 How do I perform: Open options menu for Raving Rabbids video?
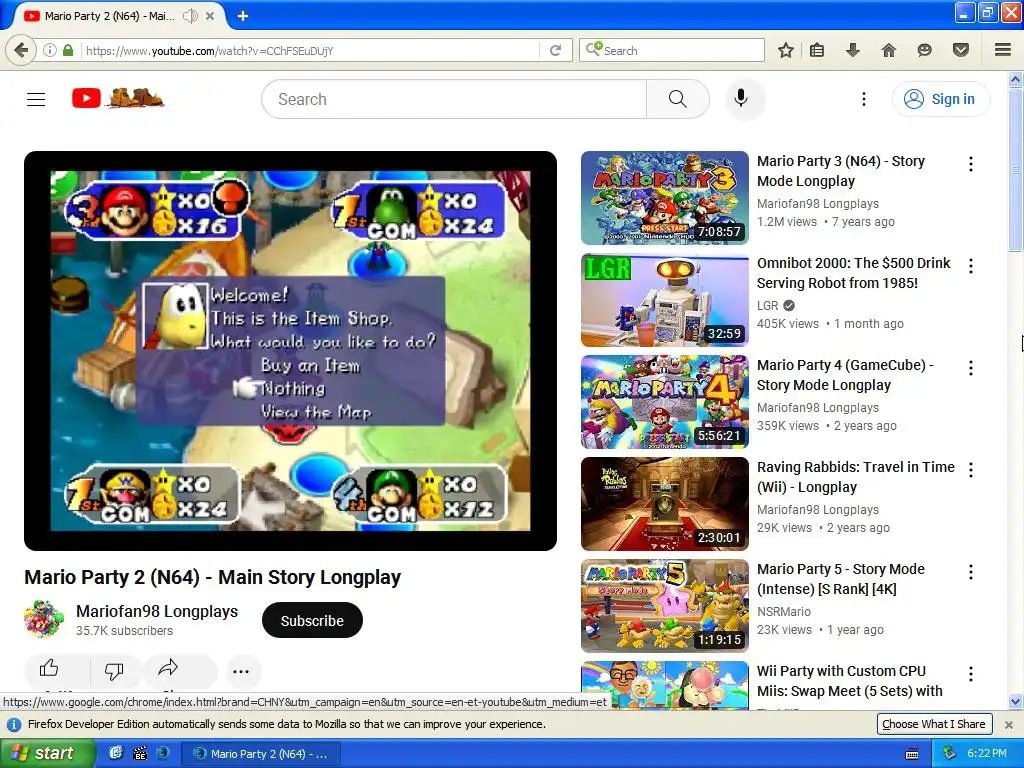(971, 470)
